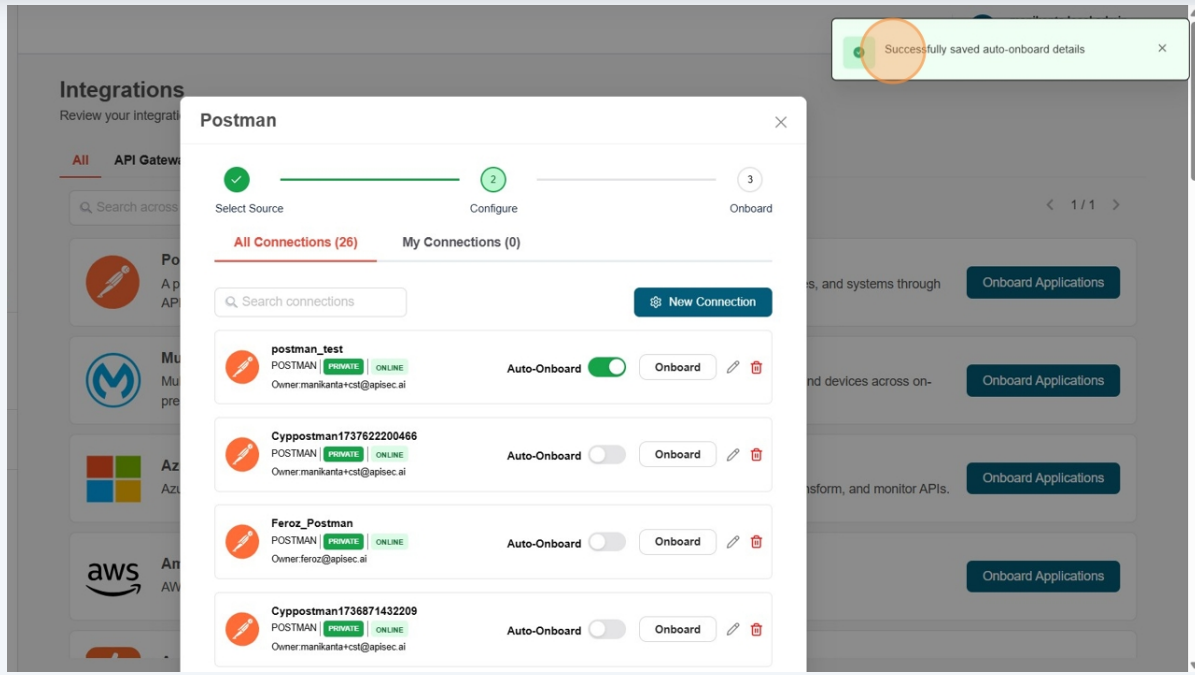
Task: Click trash icon for Cyppostman1737622200466 connection
Action: (x=756, y=455)
